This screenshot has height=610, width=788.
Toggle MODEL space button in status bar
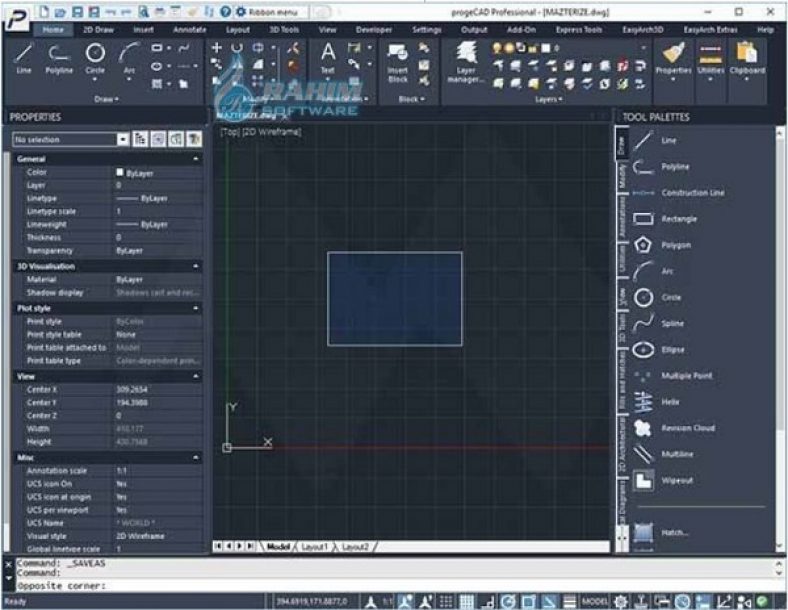click(x=595, y=601)
